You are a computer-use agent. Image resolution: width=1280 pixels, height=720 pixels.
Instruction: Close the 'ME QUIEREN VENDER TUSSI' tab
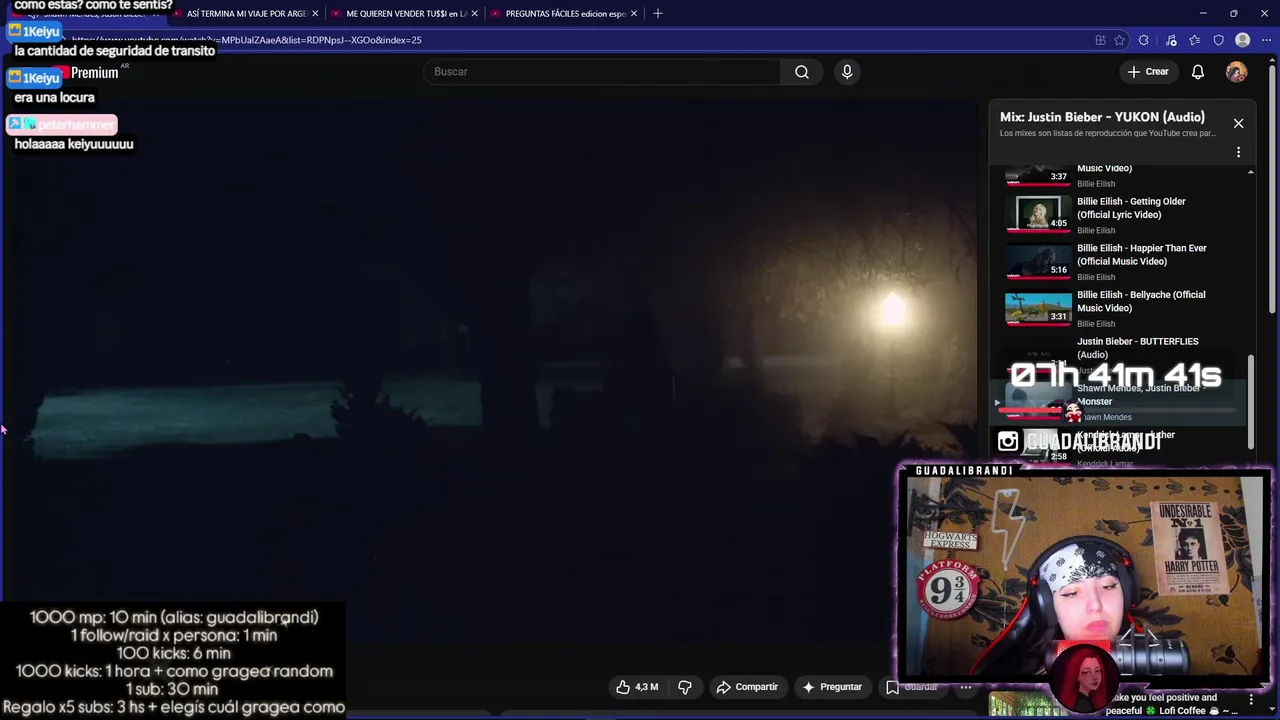pyautogui.click(x=474, y=14)
